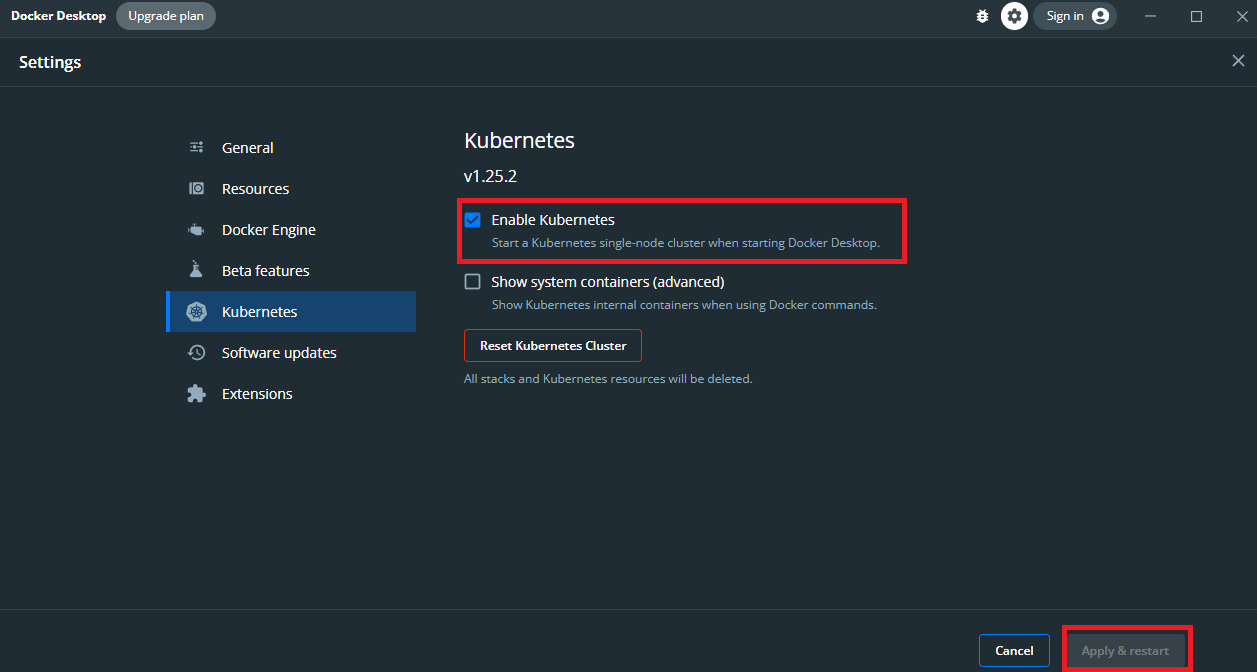
Task: Click the Kubernetes helm wheel icon
Action: (197, 312)
